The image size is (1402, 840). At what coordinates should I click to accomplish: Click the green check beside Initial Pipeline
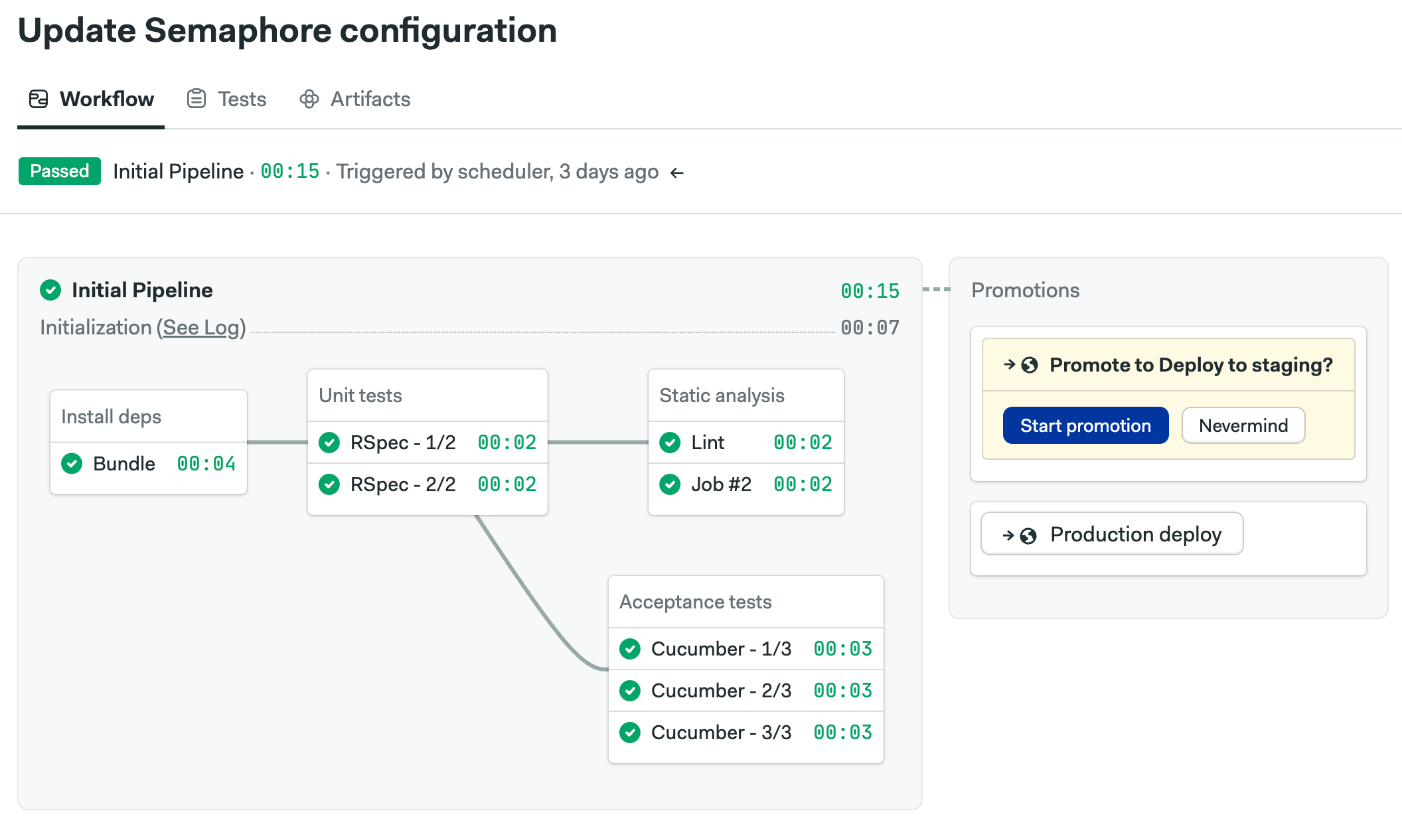[50, 290]
